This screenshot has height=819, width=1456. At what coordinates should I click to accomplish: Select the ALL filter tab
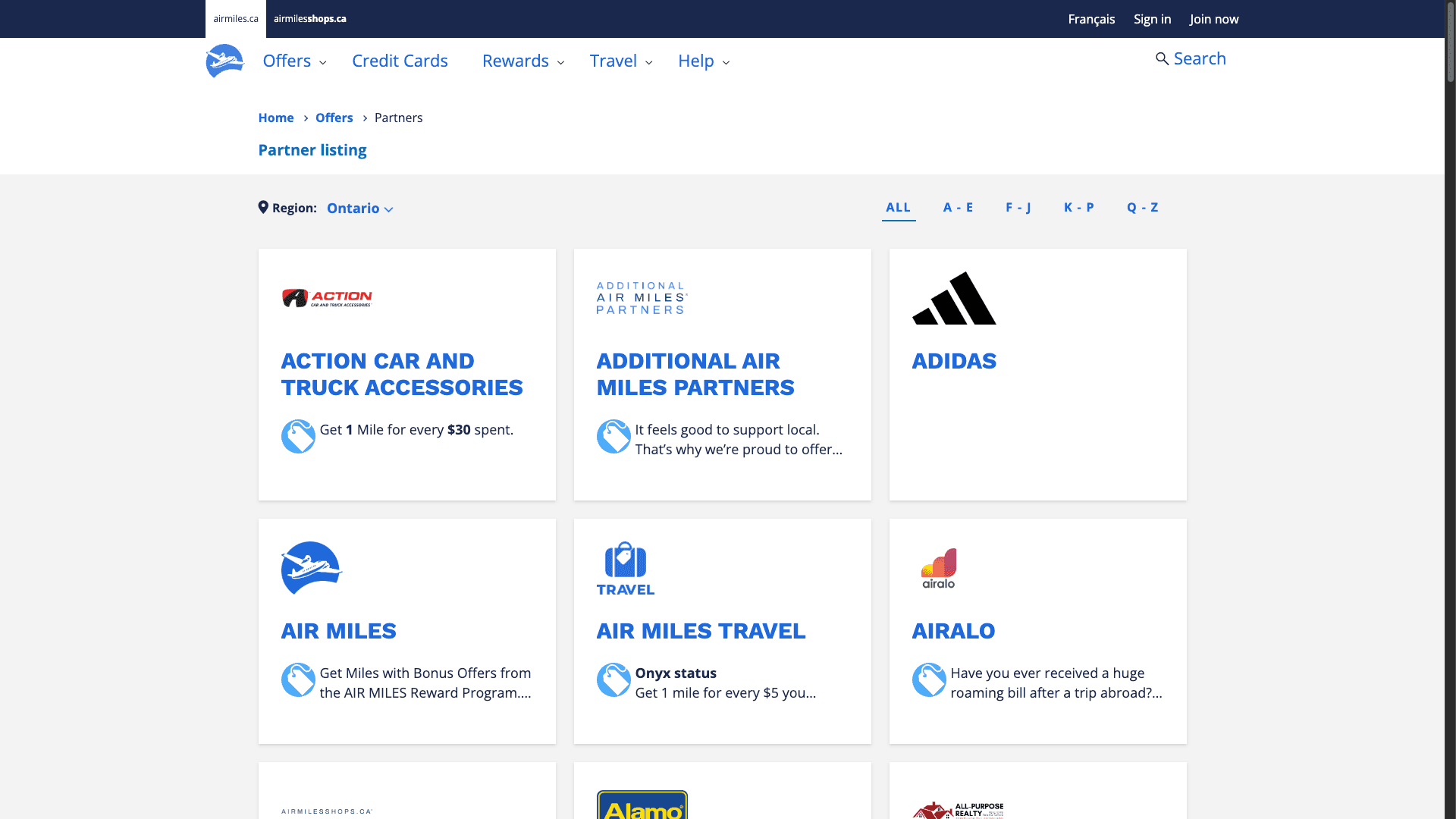coord(898,207)
